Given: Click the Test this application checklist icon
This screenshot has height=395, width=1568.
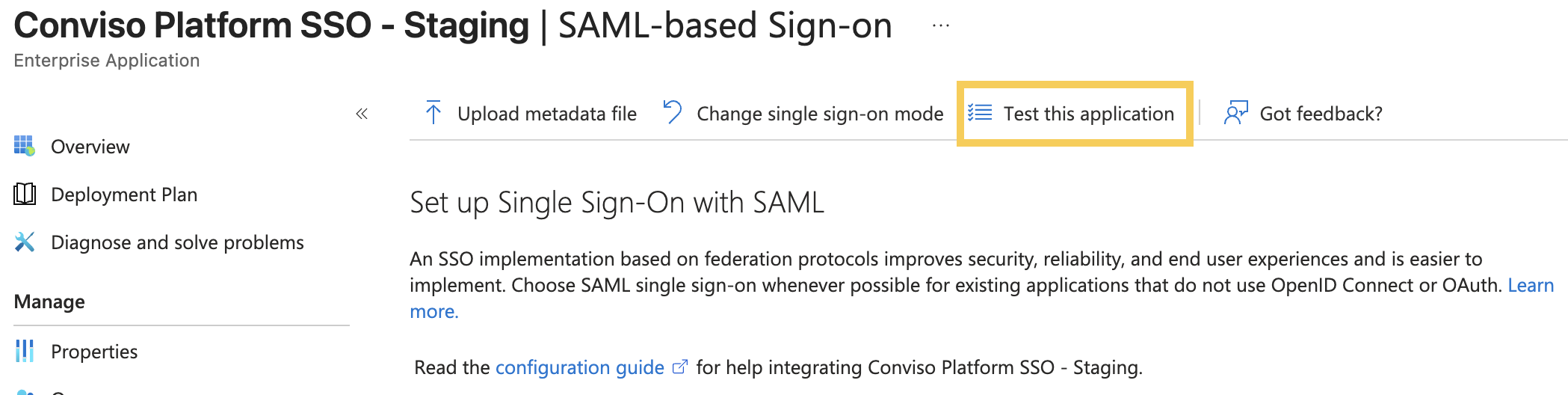Looking at the screenshot, I should pos(979,113).
